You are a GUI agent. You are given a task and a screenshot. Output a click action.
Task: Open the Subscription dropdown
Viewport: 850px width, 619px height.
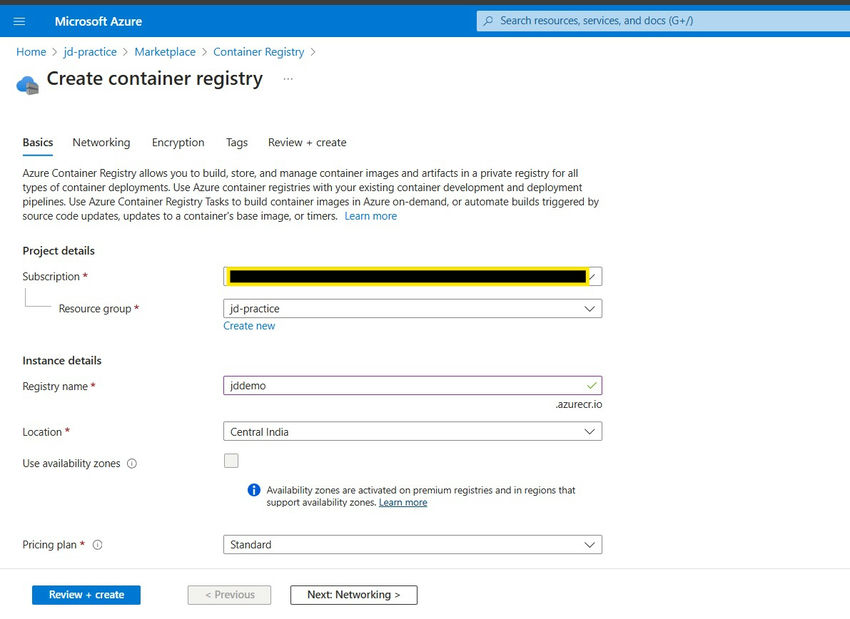(x=413, y=276)
